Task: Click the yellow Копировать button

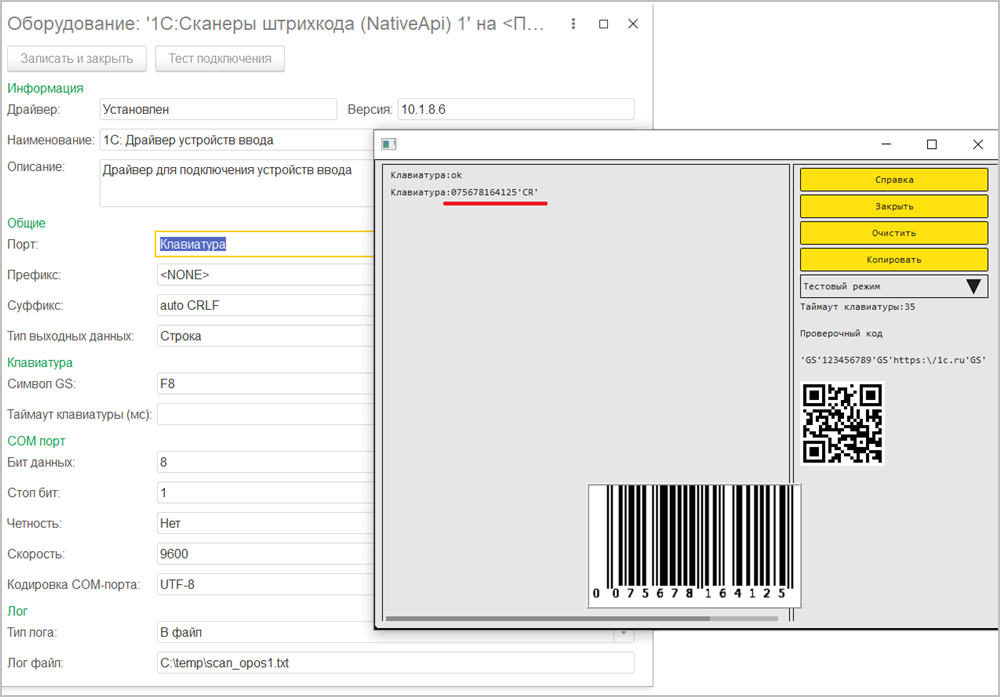Action: pos(894,259)
